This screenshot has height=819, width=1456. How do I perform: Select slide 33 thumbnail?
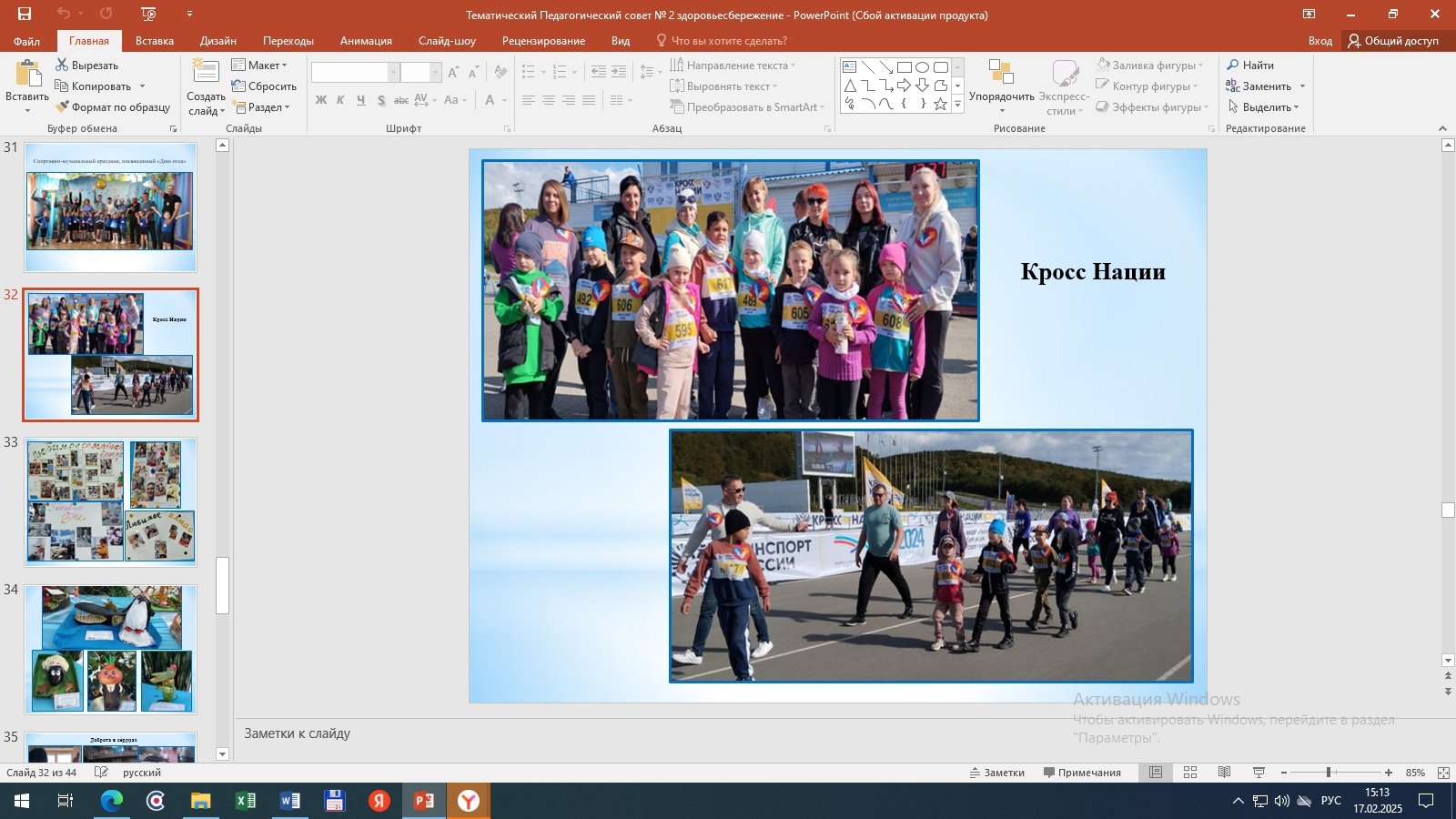click(x=110, y=501)
